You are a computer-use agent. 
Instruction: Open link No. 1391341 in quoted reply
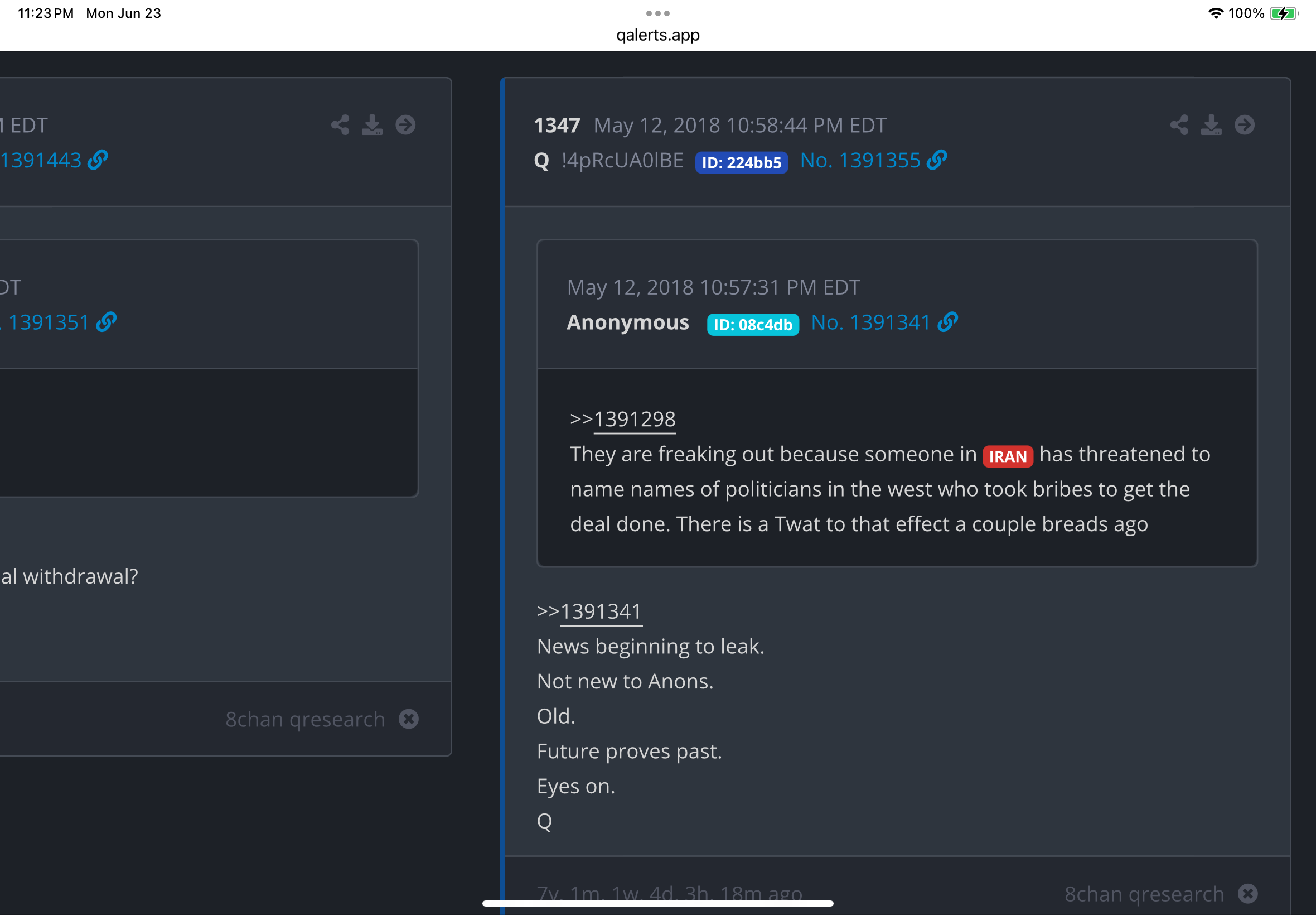(884, 323)
